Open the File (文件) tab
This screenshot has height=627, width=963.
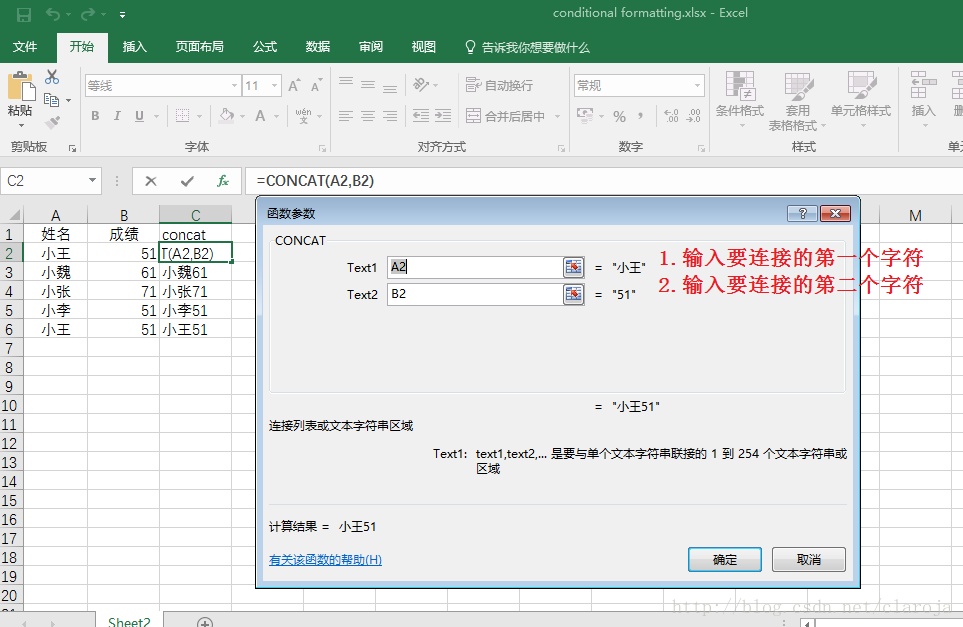[x=25, y=47]
